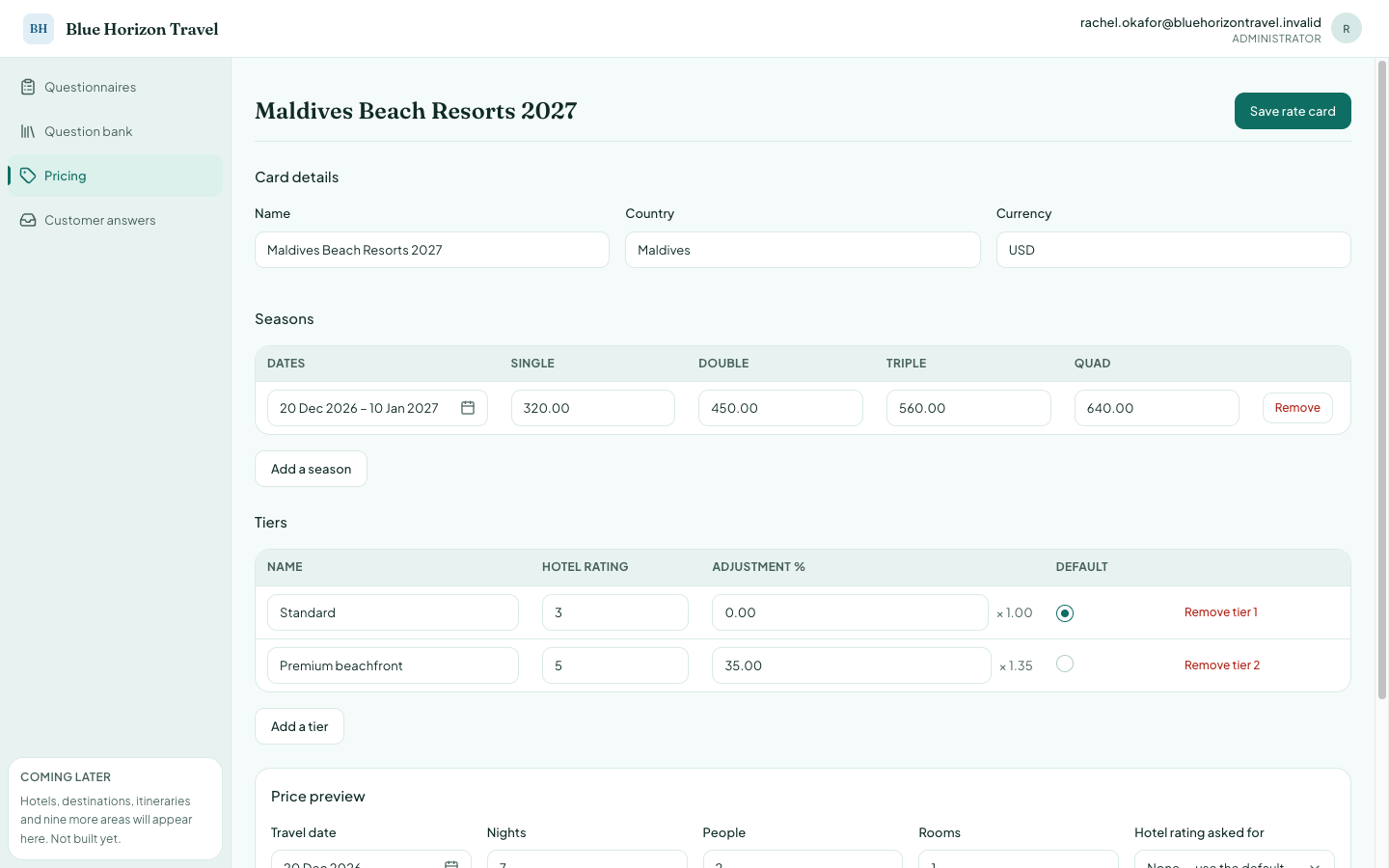Set Premium beachfront as default tier
1389x868 pixels.
coord(1065,664)
